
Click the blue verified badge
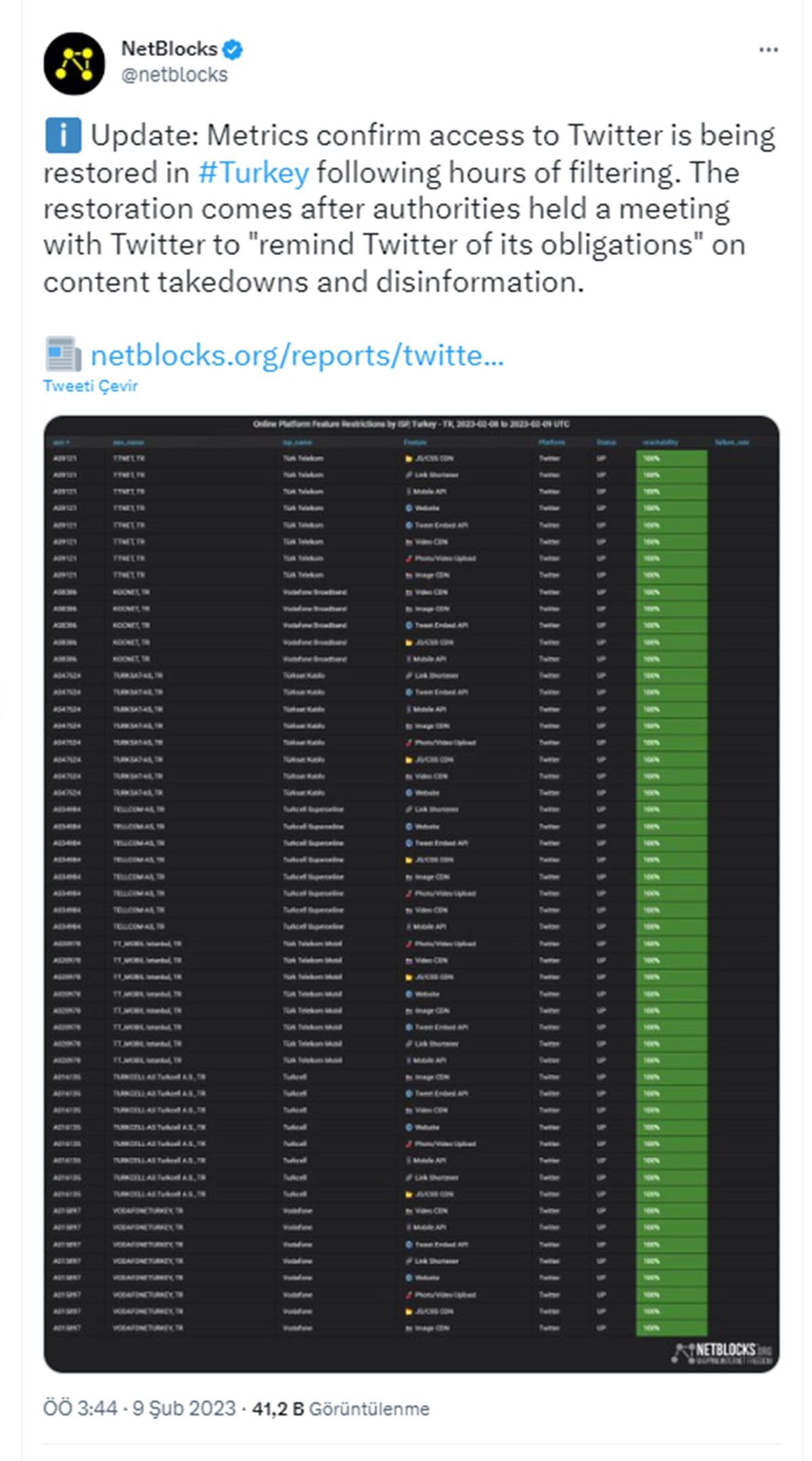click(x=233, y=49)
